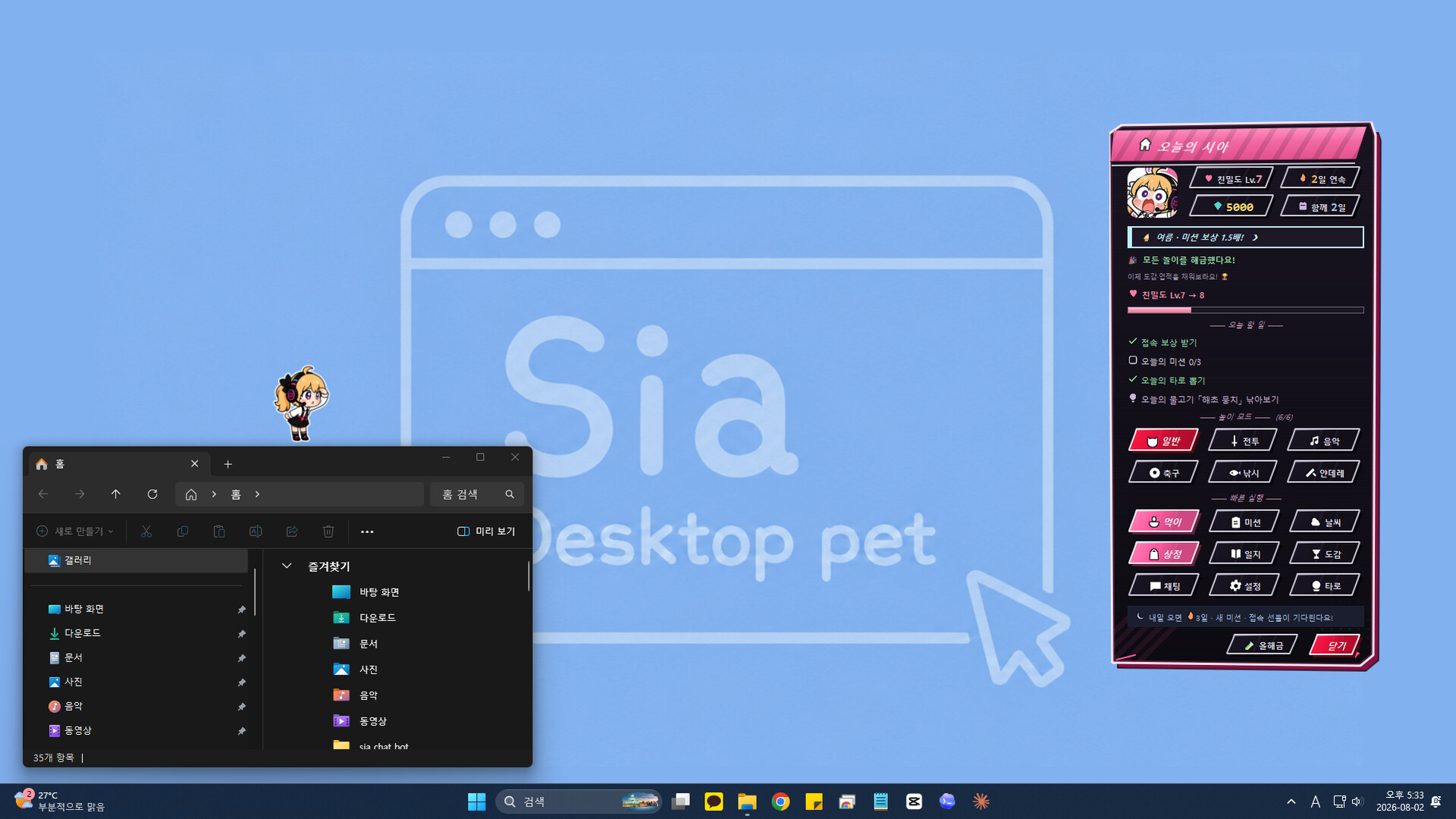Viewport: 1456px width, 819px height.
Task: Open the 타로 tarot quick action
Action: pyautogui.click(x=1325, y=585)
